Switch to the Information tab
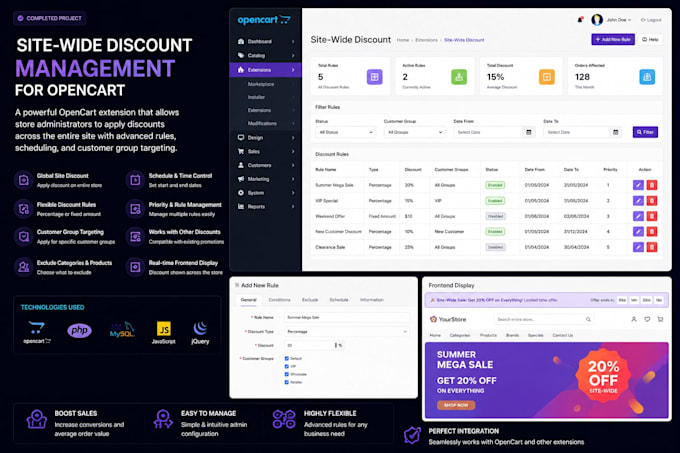Viewport: 680px width, 453px height. [372, 300]
